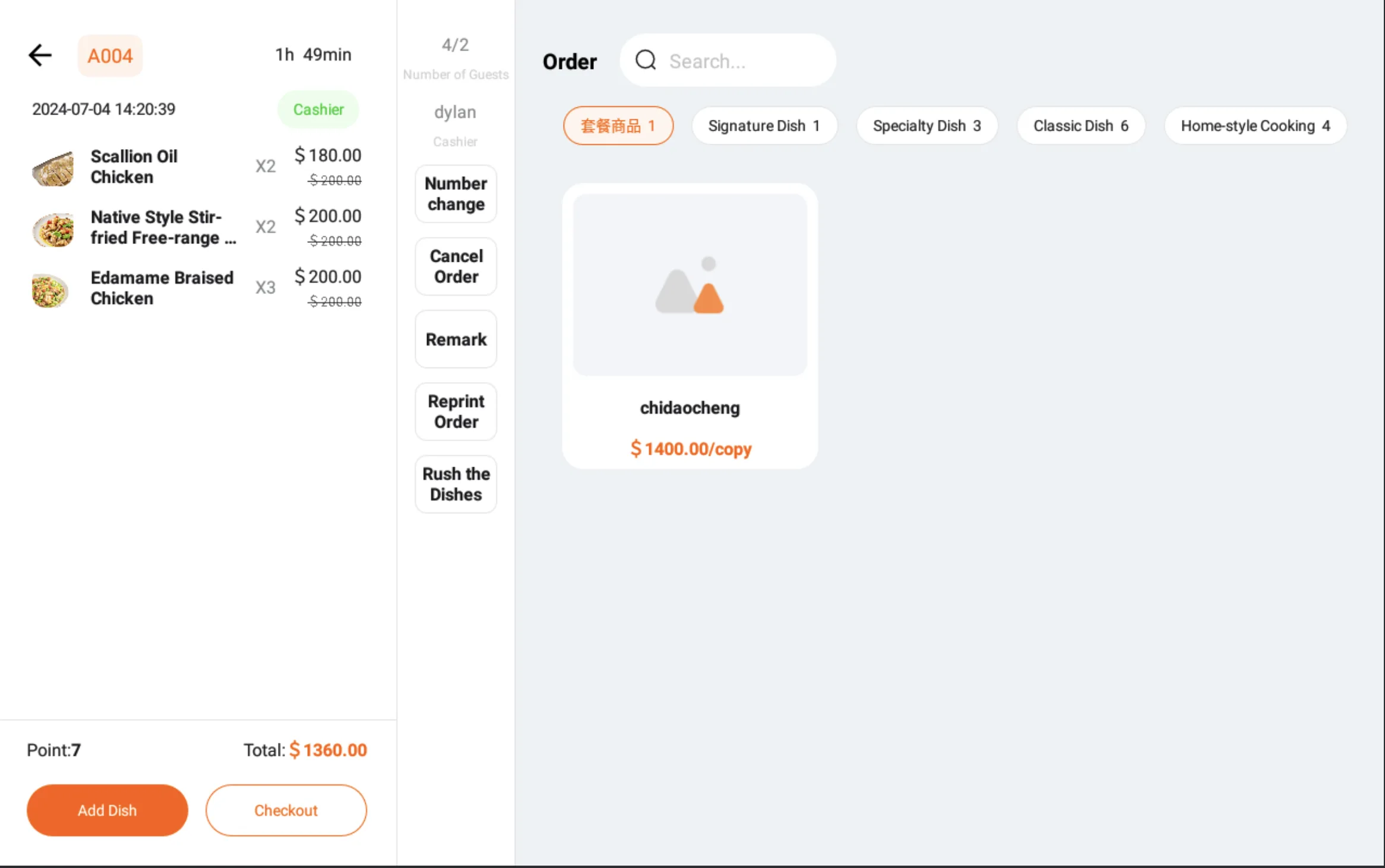Open the Remark button
The height and width of the screenshot is (868, 1385).
pyautogui.click(x=456, y=340)
